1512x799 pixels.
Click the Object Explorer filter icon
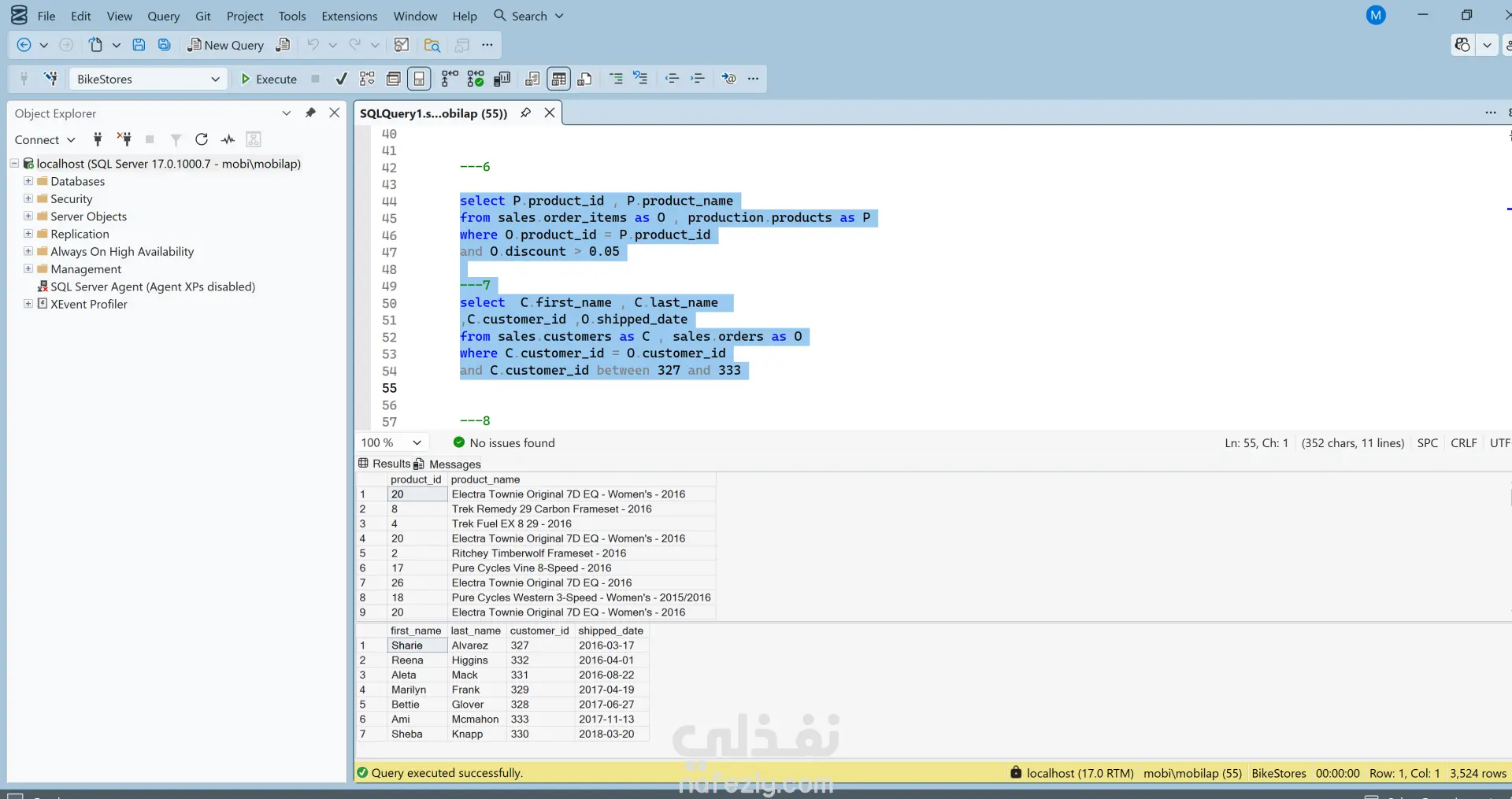[176, 139]
